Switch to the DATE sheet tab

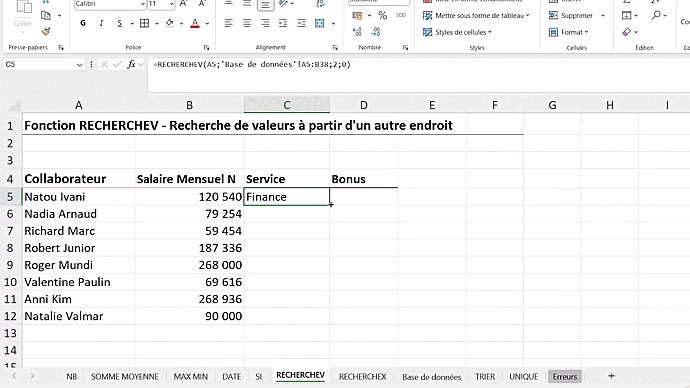231,377
